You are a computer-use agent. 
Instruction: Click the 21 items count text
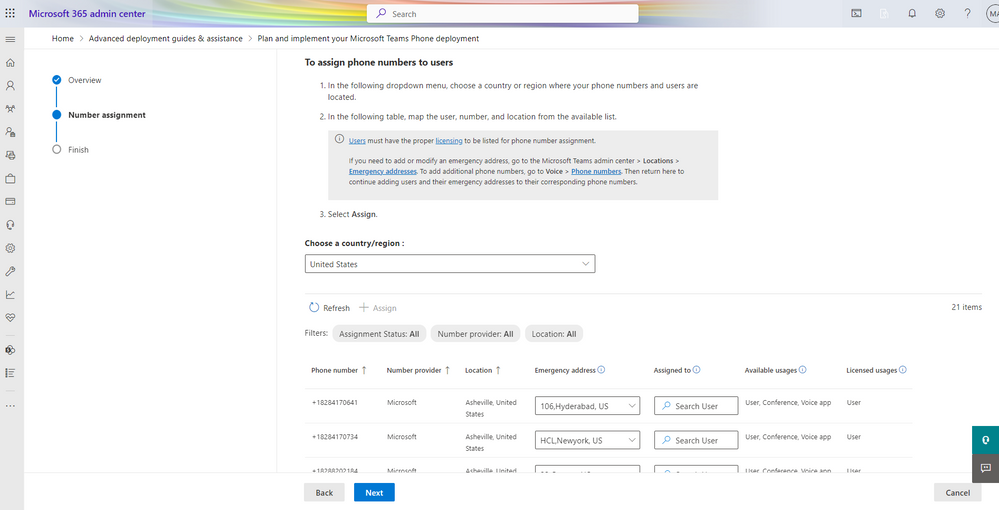tap(967, 307)
